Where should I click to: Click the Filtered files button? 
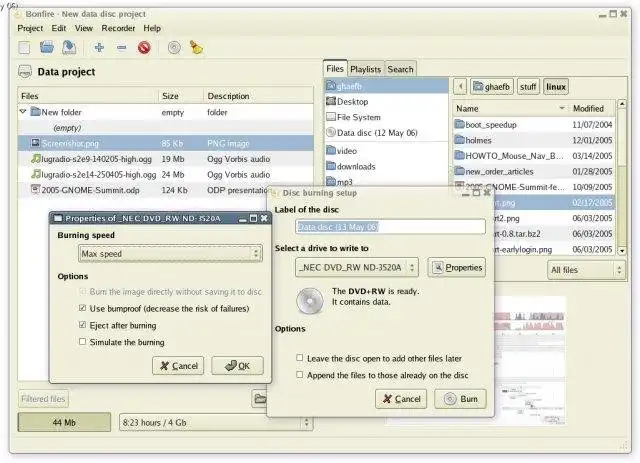point(43,398)
